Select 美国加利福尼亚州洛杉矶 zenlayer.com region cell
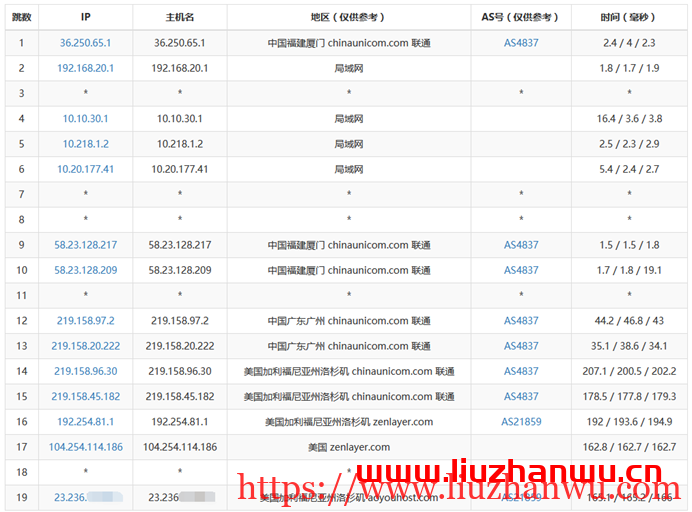The width and height of the screenshot is (692, 512). tap(349, 422)
